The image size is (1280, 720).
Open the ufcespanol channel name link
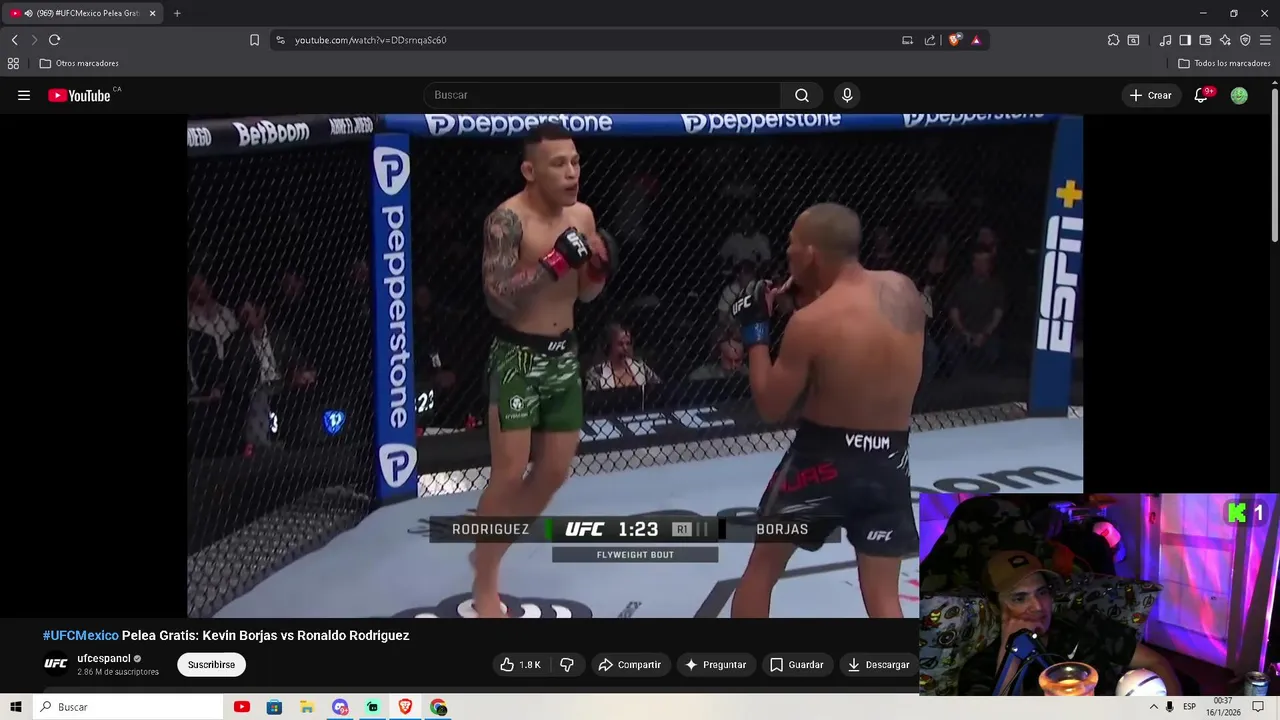coord(104,658)
